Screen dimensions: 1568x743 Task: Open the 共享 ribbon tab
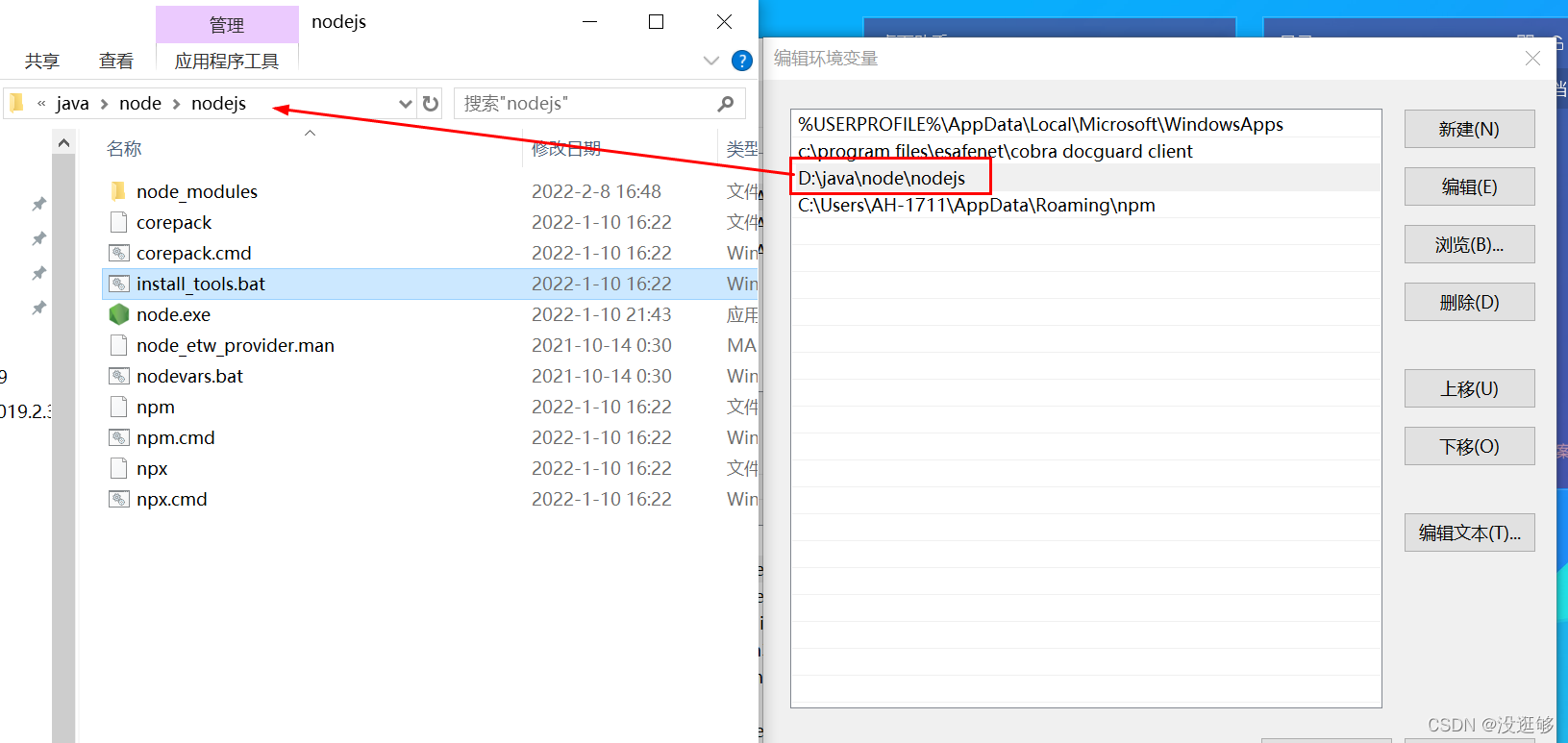pos(42,62)
